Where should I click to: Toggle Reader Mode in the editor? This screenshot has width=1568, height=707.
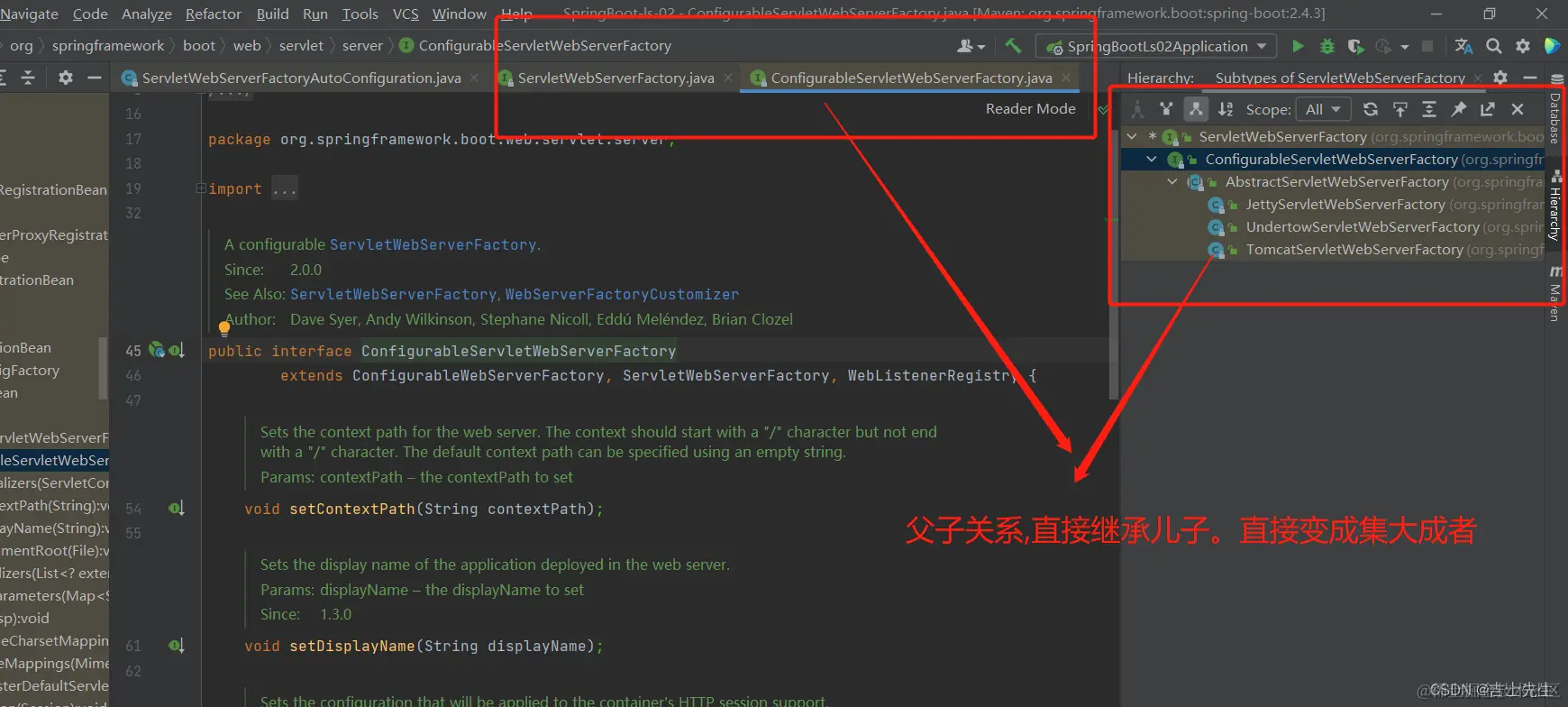(1030, 108)
